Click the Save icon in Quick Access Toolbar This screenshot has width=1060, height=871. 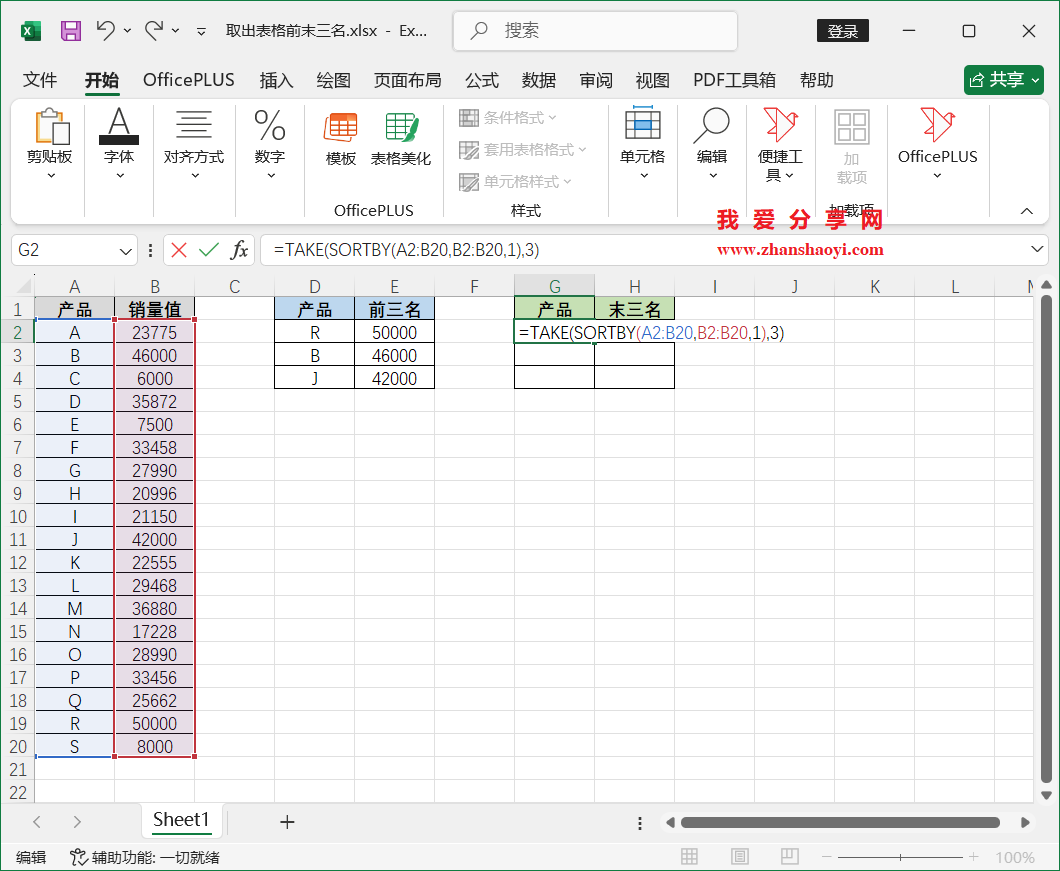tap(69, 31)
